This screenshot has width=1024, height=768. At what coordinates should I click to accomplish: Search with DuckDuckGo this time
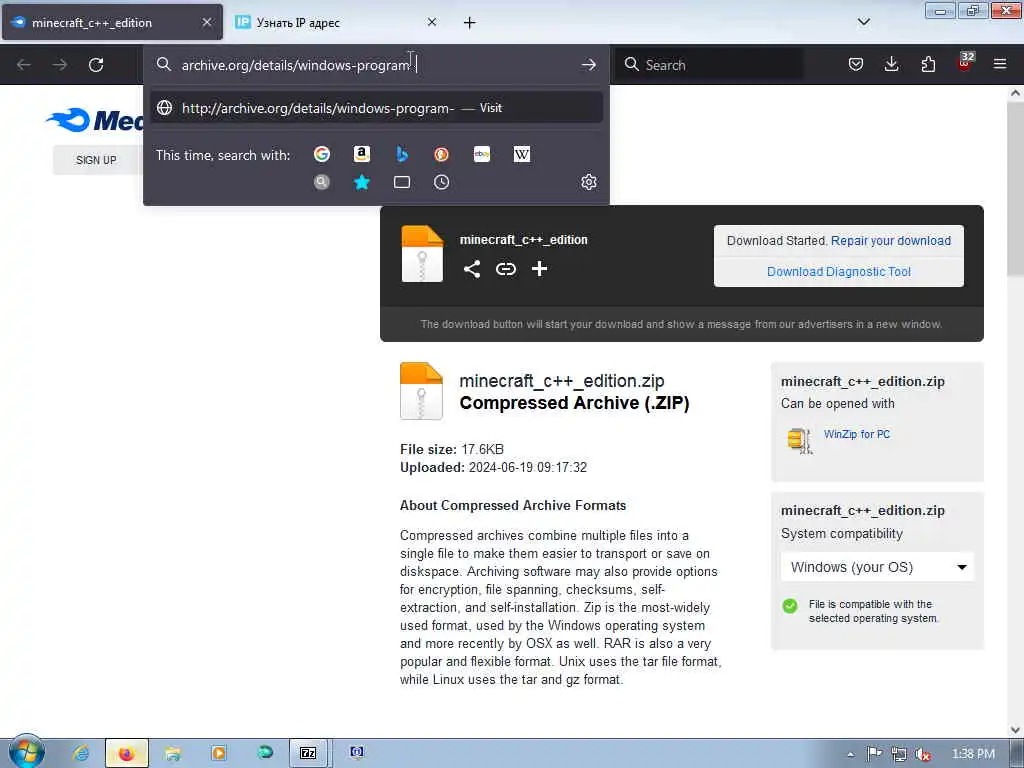coord(441,154)
